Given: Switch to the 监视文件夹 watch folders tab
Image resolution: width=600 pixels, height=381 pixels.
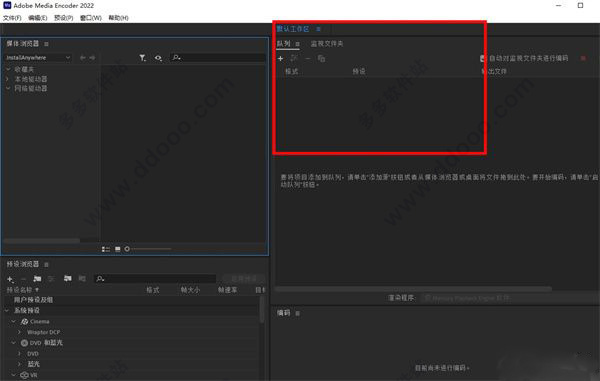Looking at the screenshot, I should tap(327, 44).
